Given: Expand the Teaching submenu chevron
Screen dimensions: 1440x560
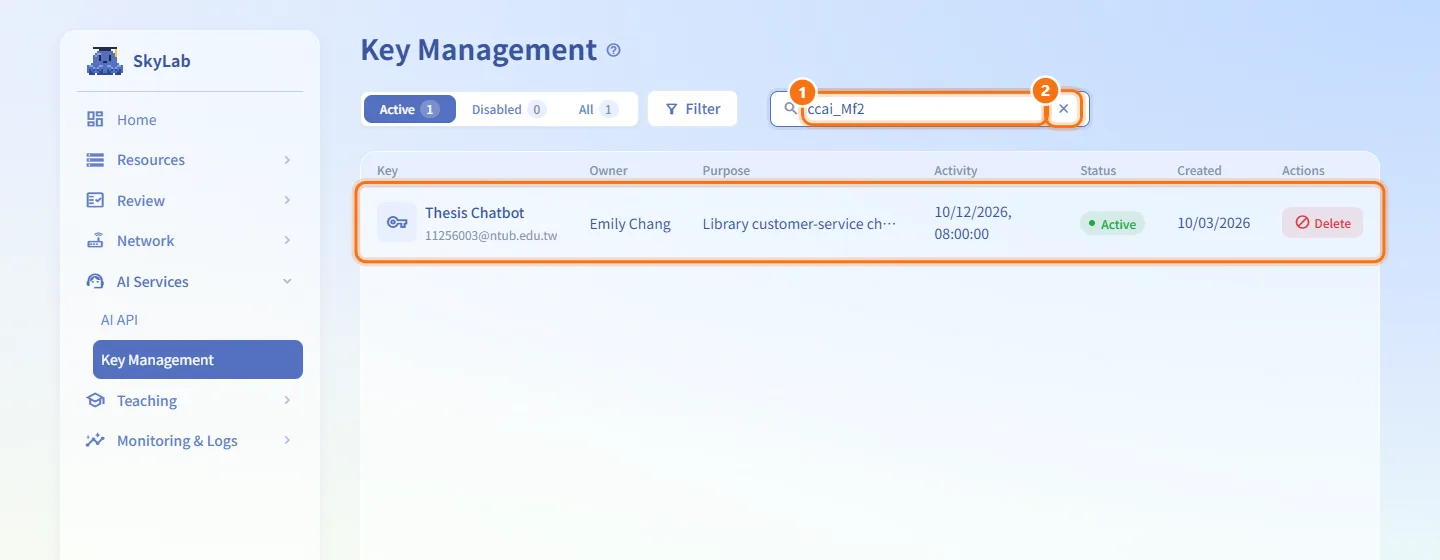Looking at the screenshot, I should pos(287,401).
